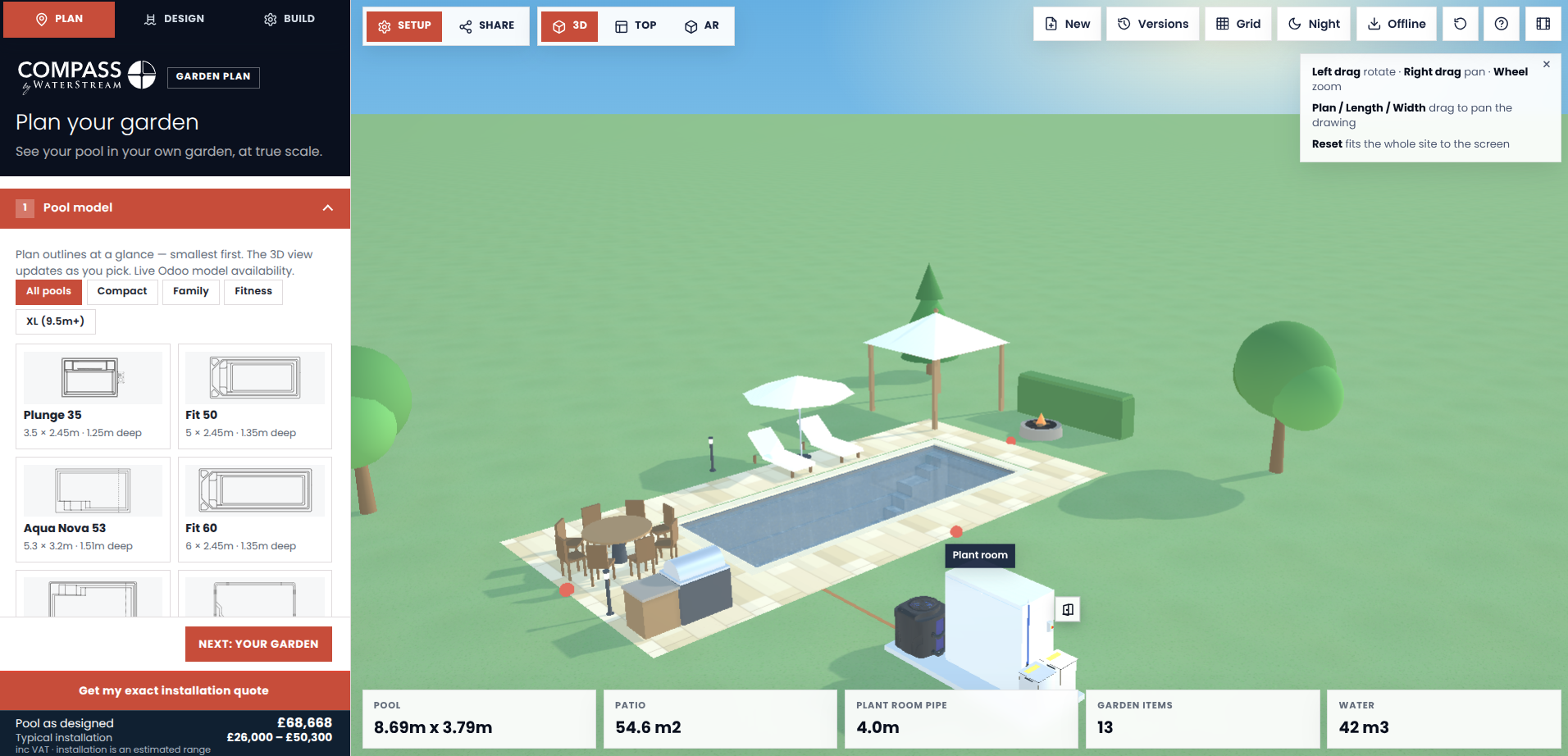Click Next: Your Garden button

[258, 644]
